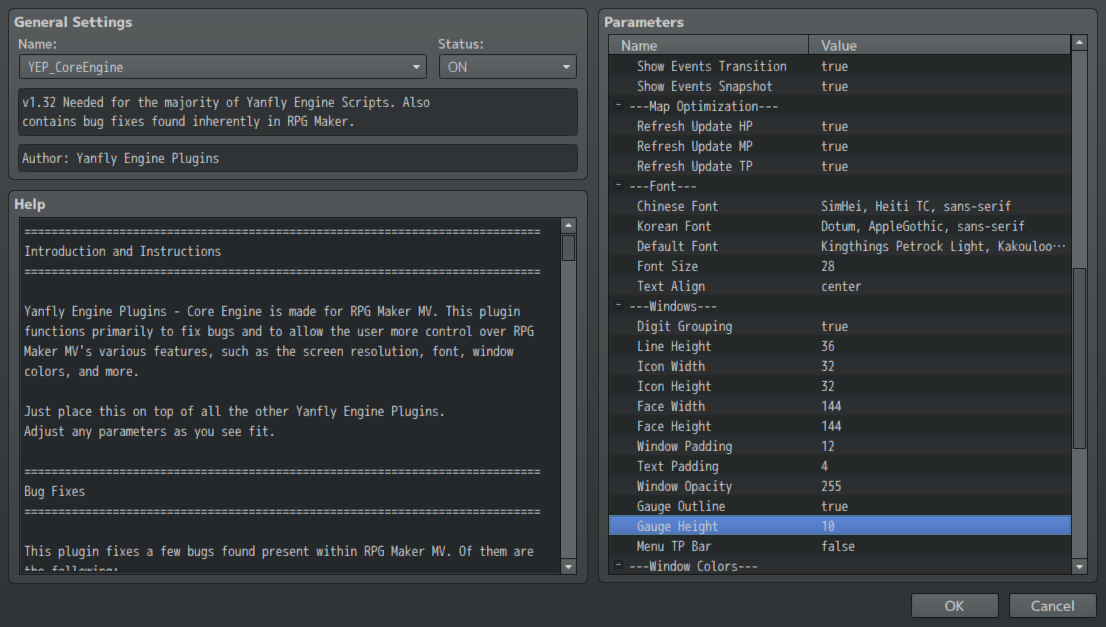The height and width of the screenshot is (627, 1106).
Task: Collapse the ---Font--- section
Action: point(619,185)
